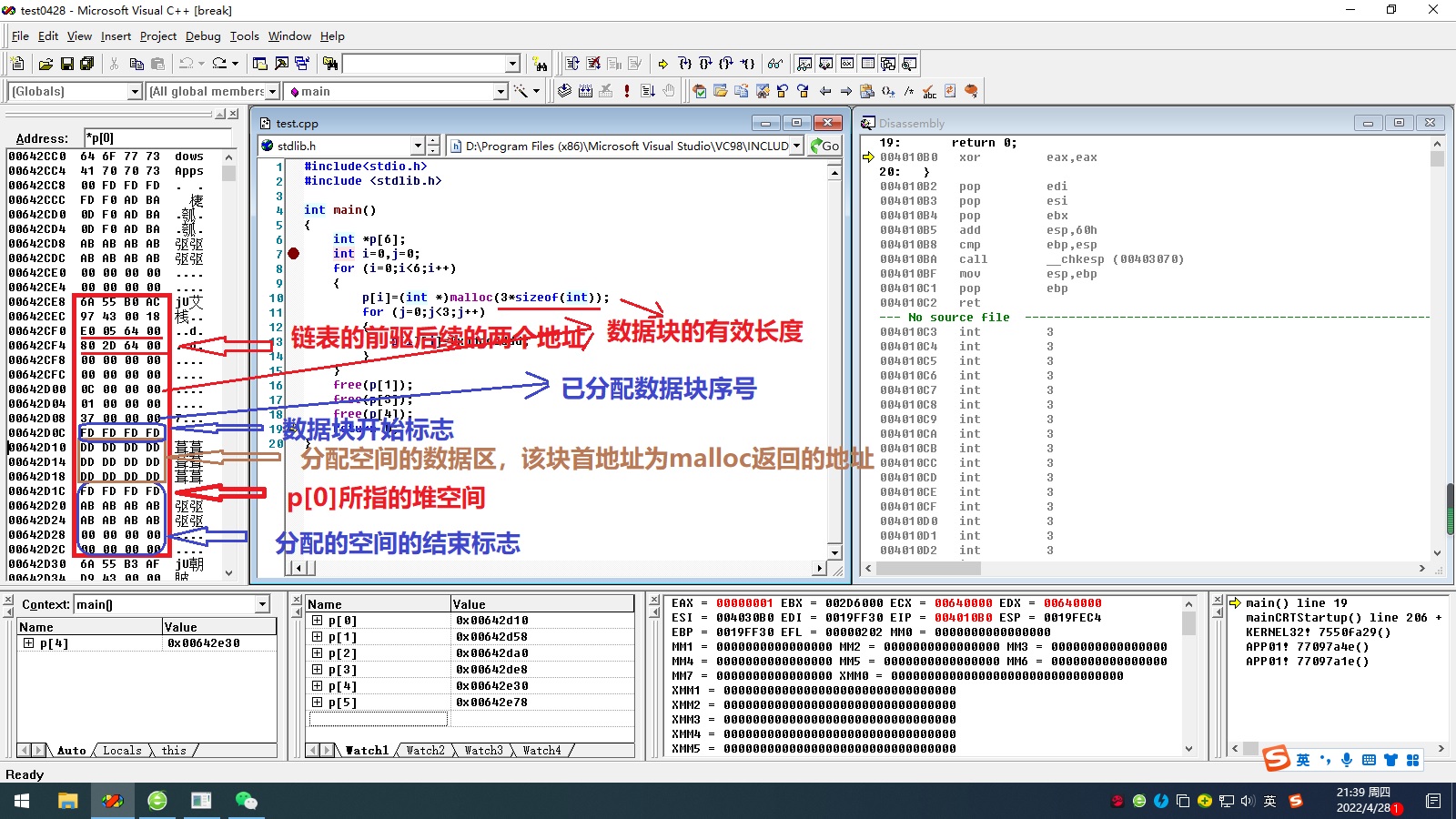Click the Step Into icon

click(x=685, y=64)
